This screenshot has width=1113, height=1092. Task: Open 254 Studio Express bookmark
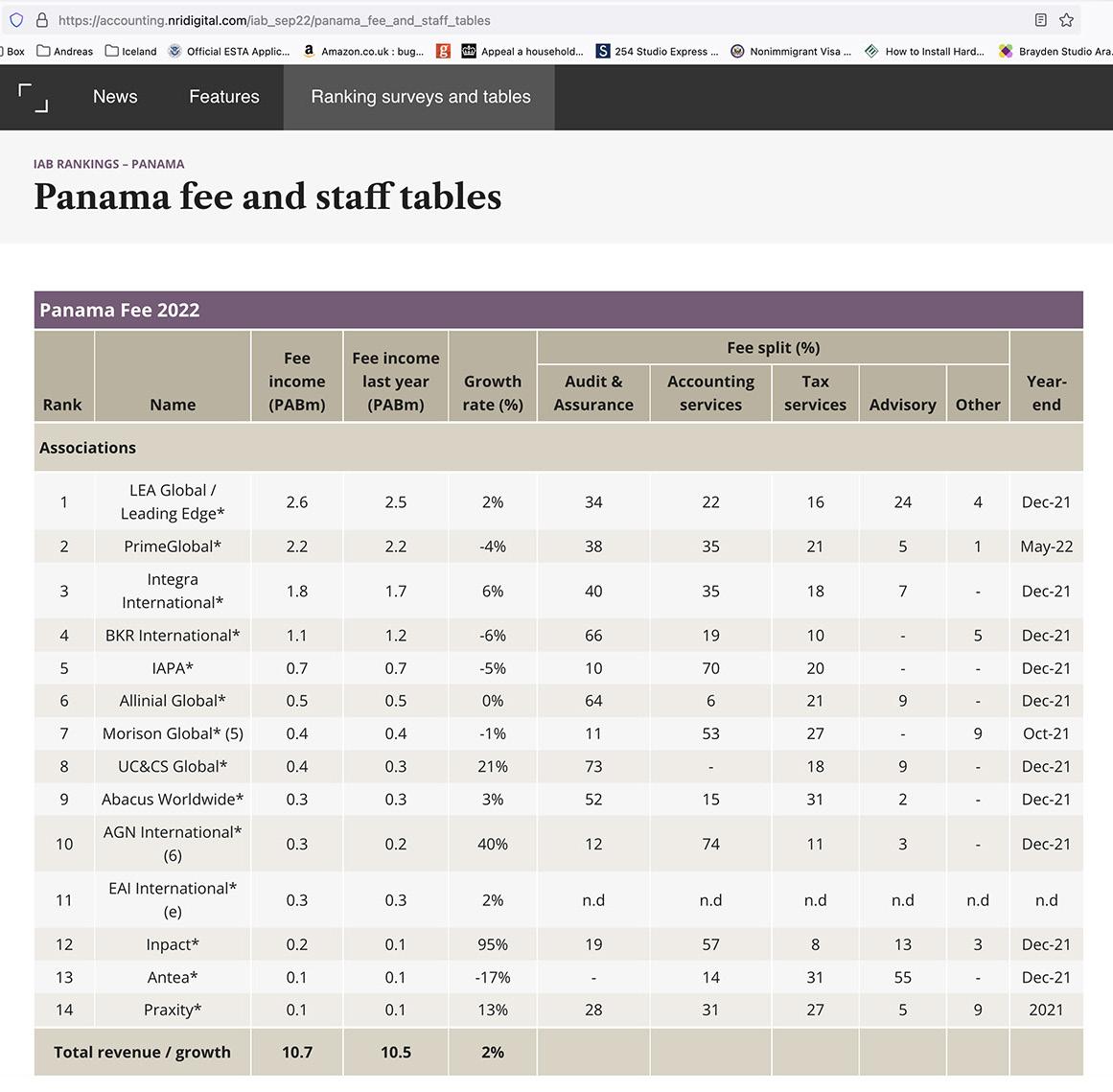tap(658, 51)
